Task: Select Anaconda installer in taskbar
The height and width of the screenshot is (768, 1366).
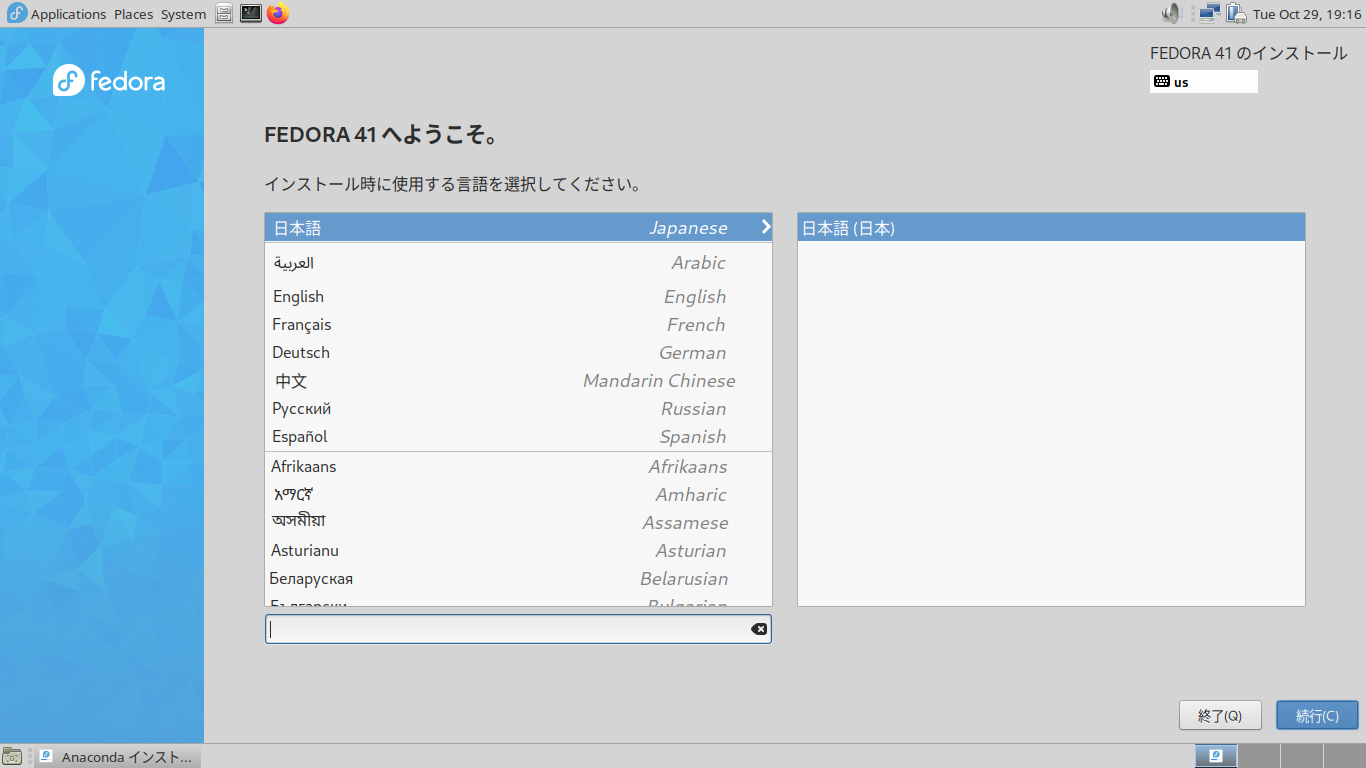Action: (116, 756)
